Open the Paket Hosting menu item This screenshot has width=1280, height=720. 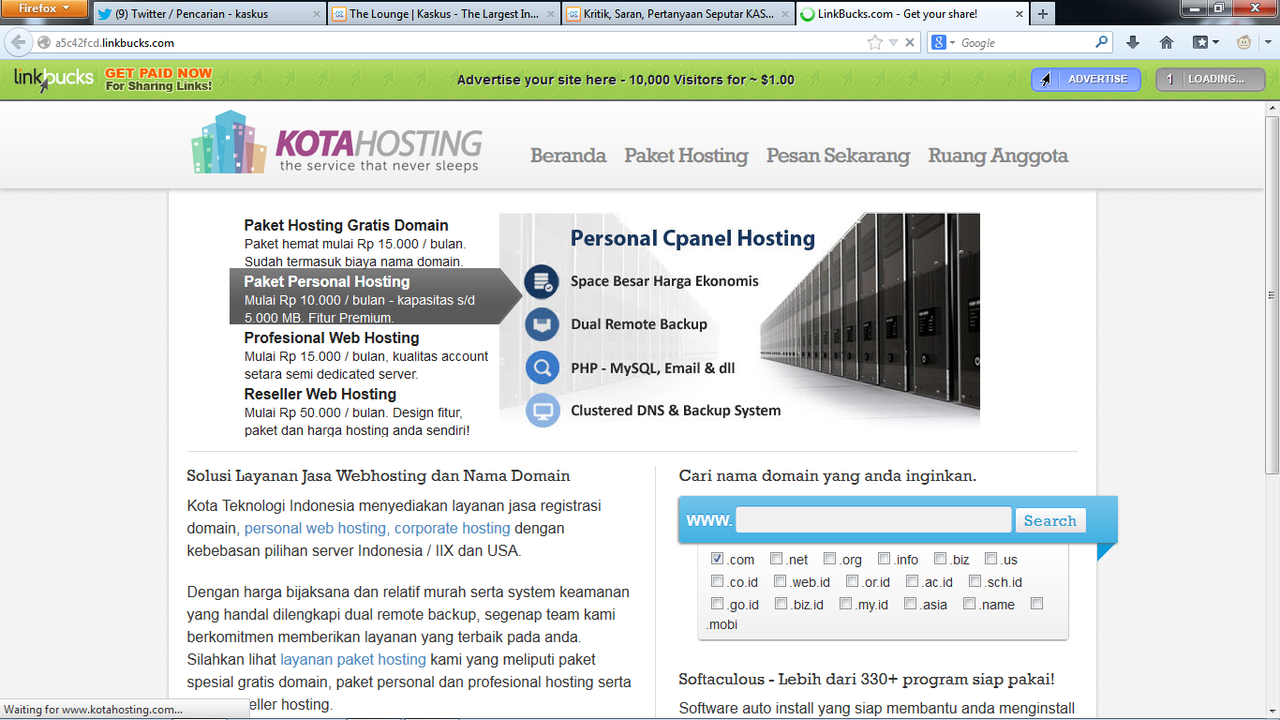click(686, 155)
